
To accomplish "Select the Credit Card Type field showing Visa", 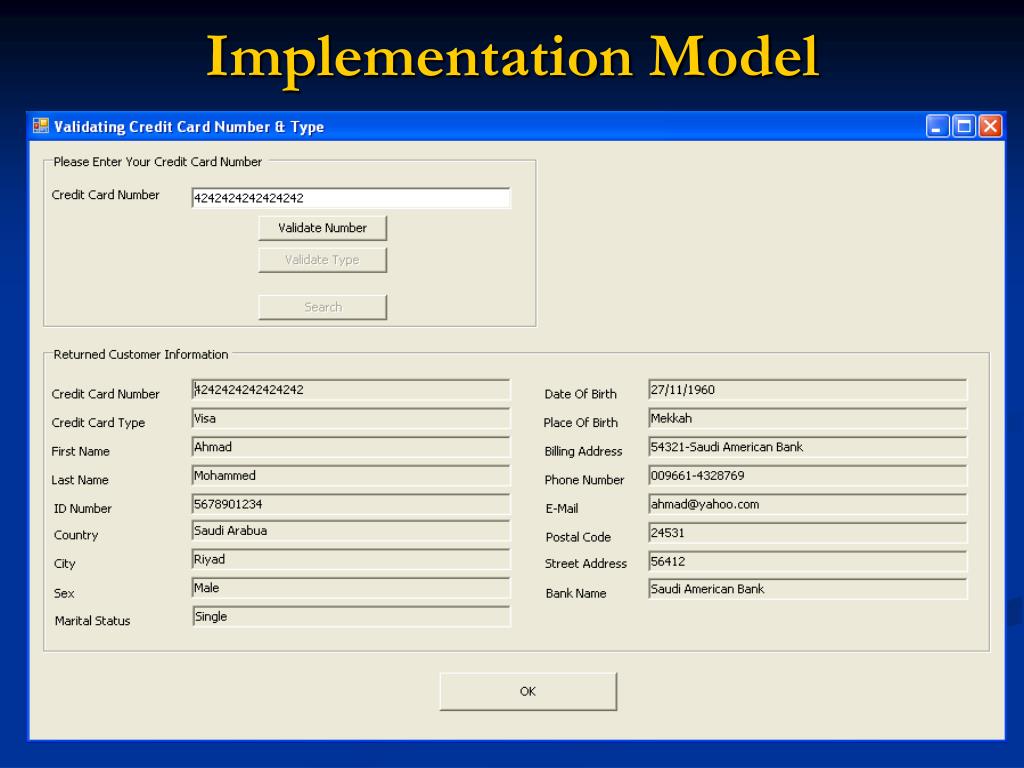I will [x=351, y=419].
